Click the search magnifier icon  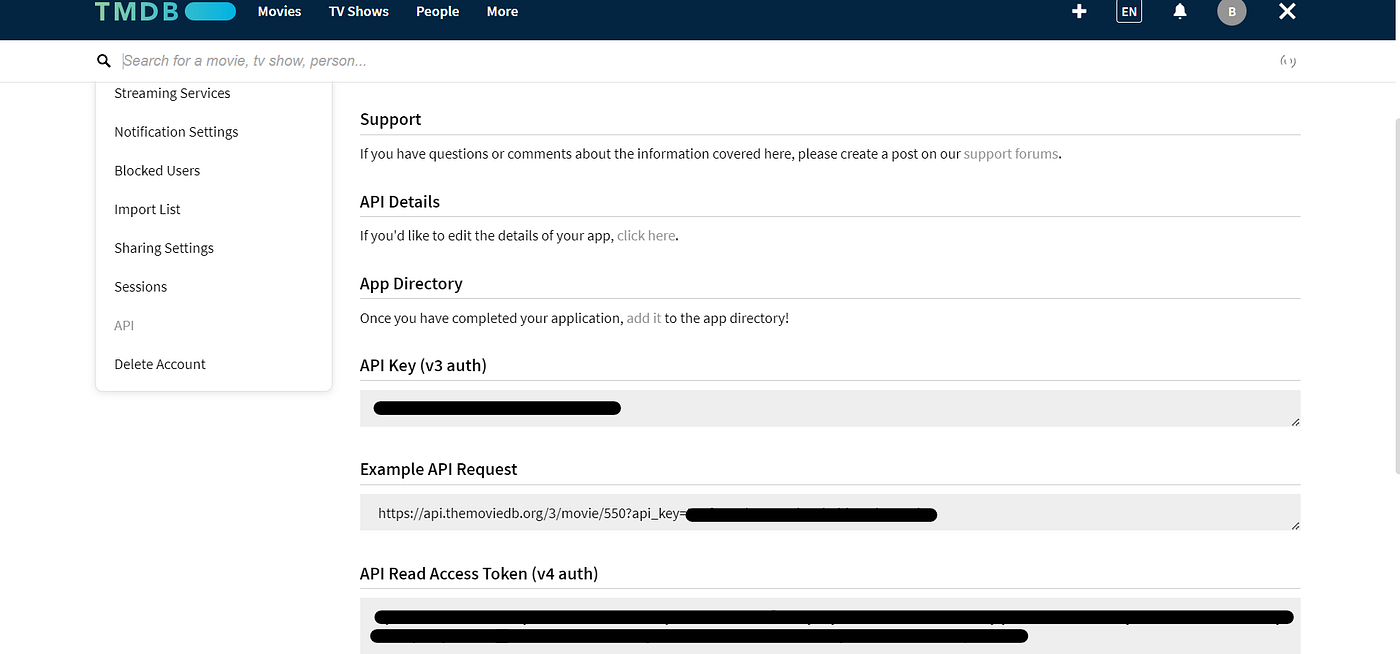click(x=104, y=61)
